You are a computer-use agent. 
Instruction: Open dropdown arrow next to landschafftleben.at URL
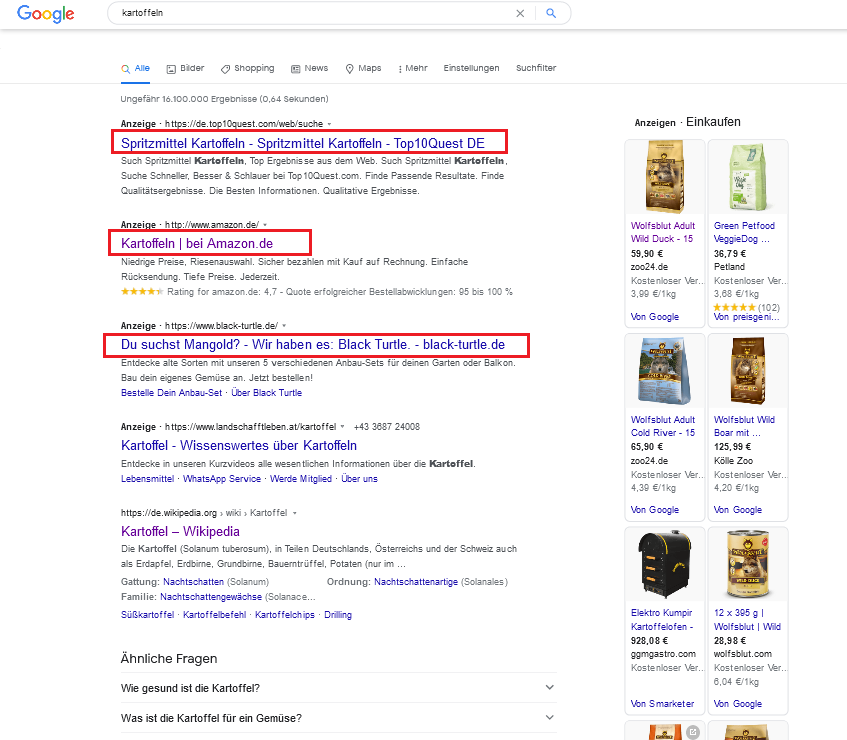pos(342,427)
